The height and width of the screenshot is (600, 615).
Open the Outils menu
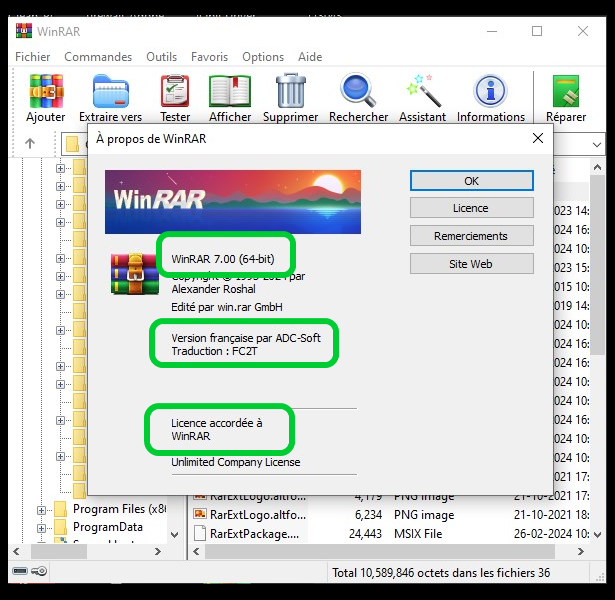(x=162, y=57)
